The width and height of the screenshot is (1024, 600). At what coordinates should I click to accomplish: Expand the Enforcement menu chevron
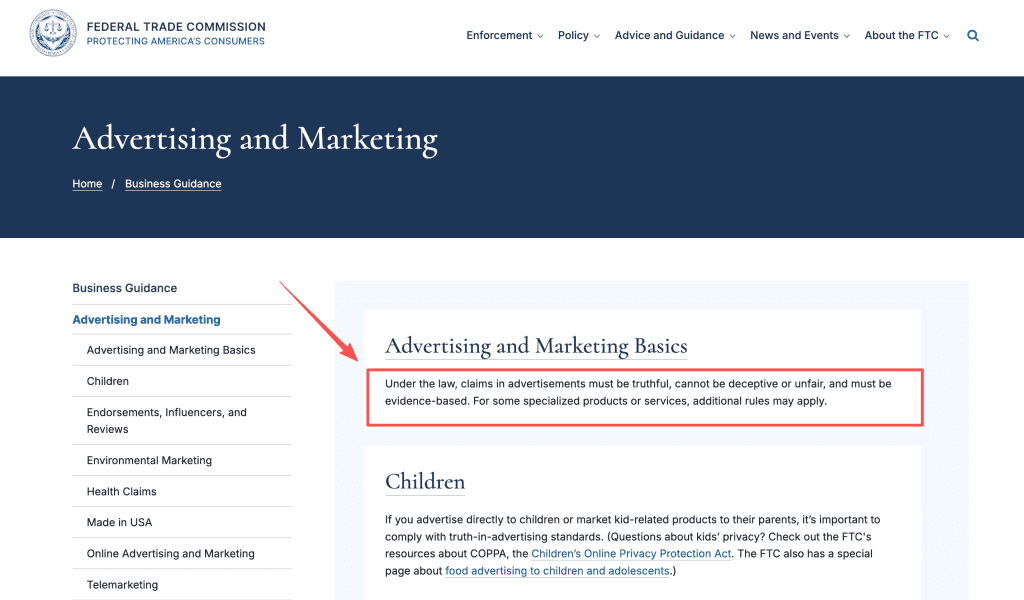point(540,37)
